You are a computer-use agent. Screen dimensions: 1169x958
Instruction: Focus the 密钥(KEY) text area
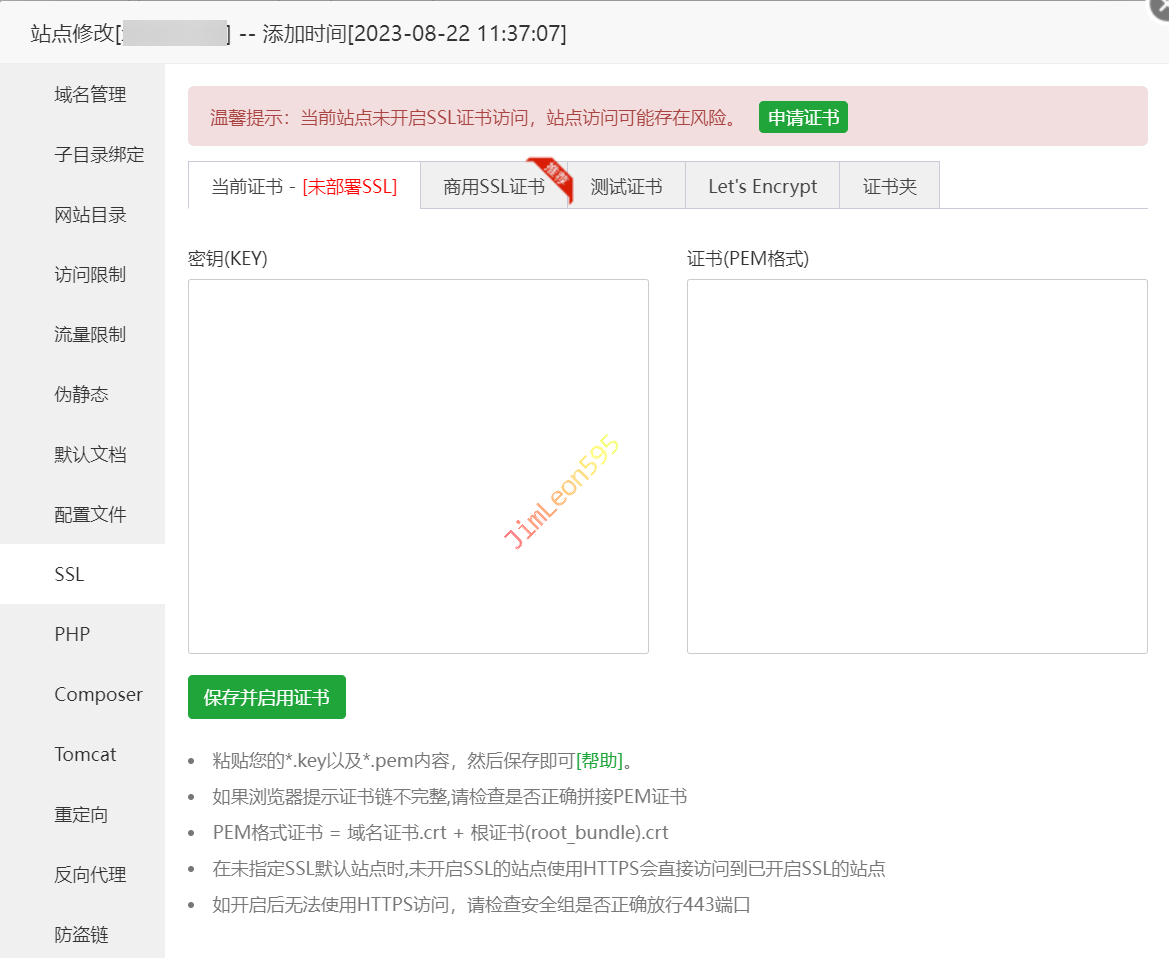click(418, 466)
